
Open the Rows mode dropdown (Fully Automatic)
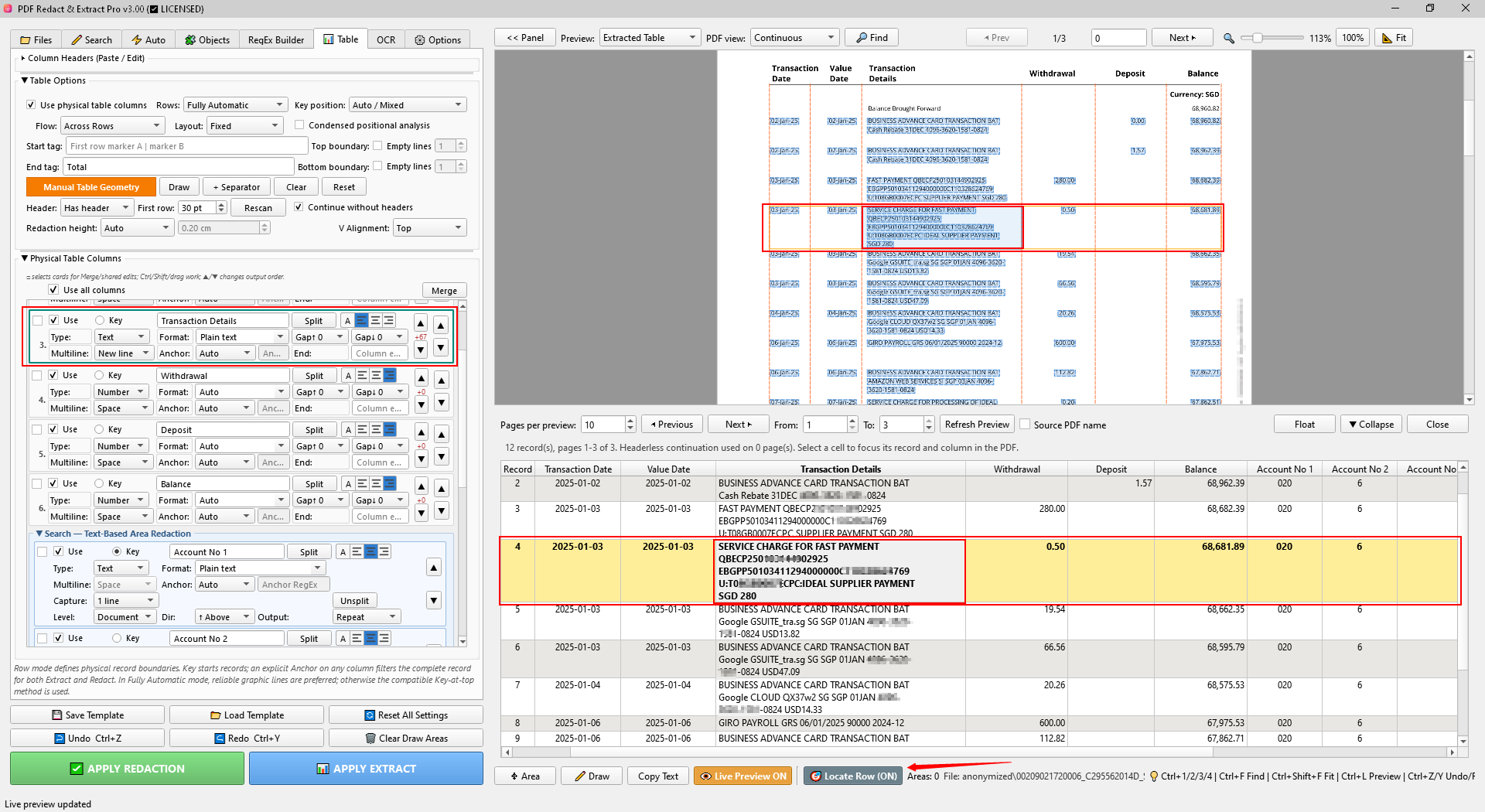pyautogui.click(x=235, y=105)
